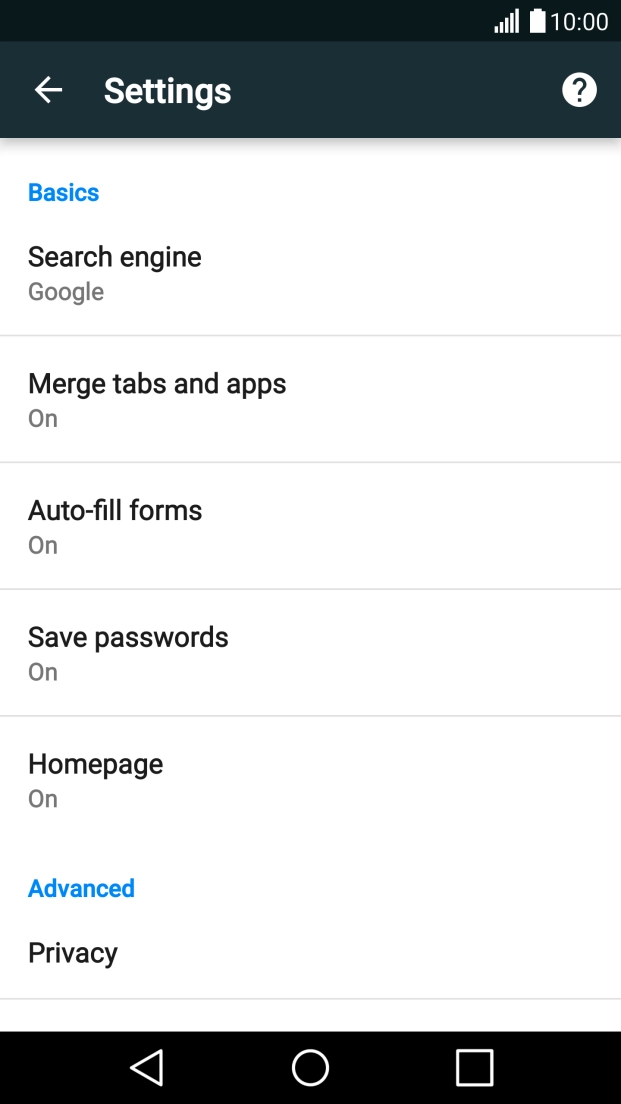The image size is (621, 1104).
Task: Tap the battery icon in status bar
Action: [538, 21]
